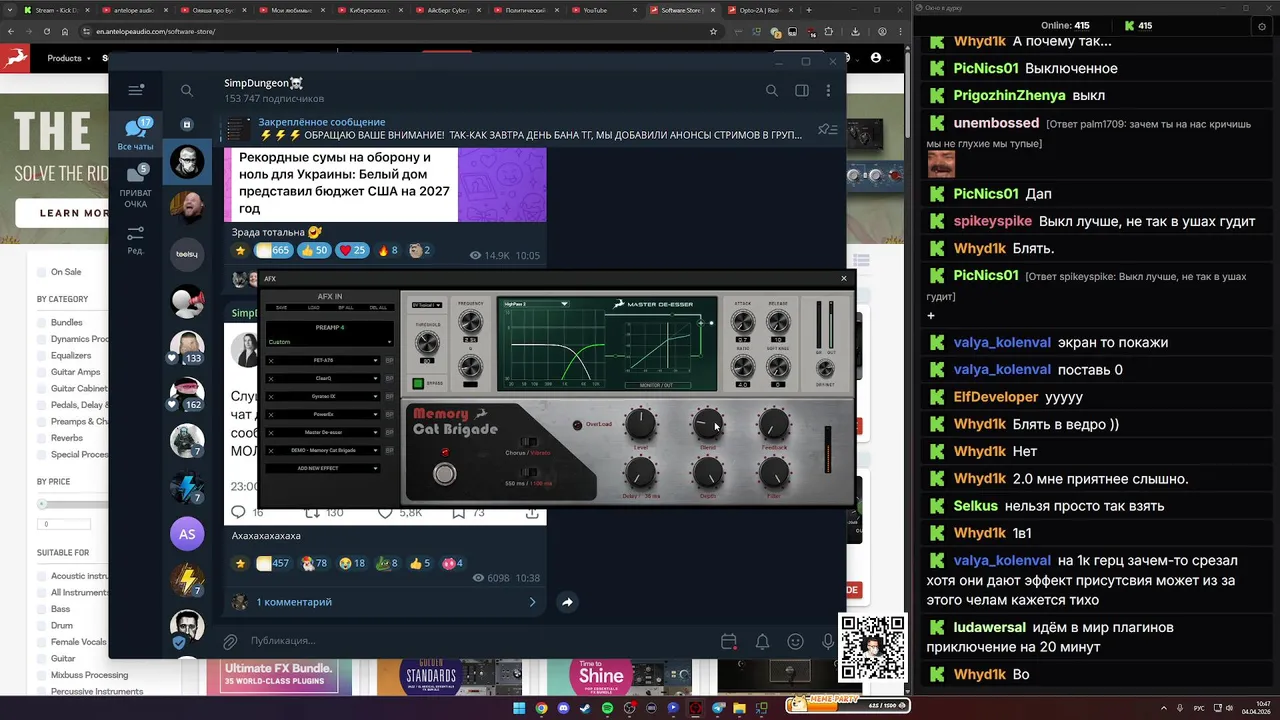Image resolution: width=1280 pixels, height=720 pixels.
Task: Click Discord icon in the taskbar
Action: [x=563, y=708]
